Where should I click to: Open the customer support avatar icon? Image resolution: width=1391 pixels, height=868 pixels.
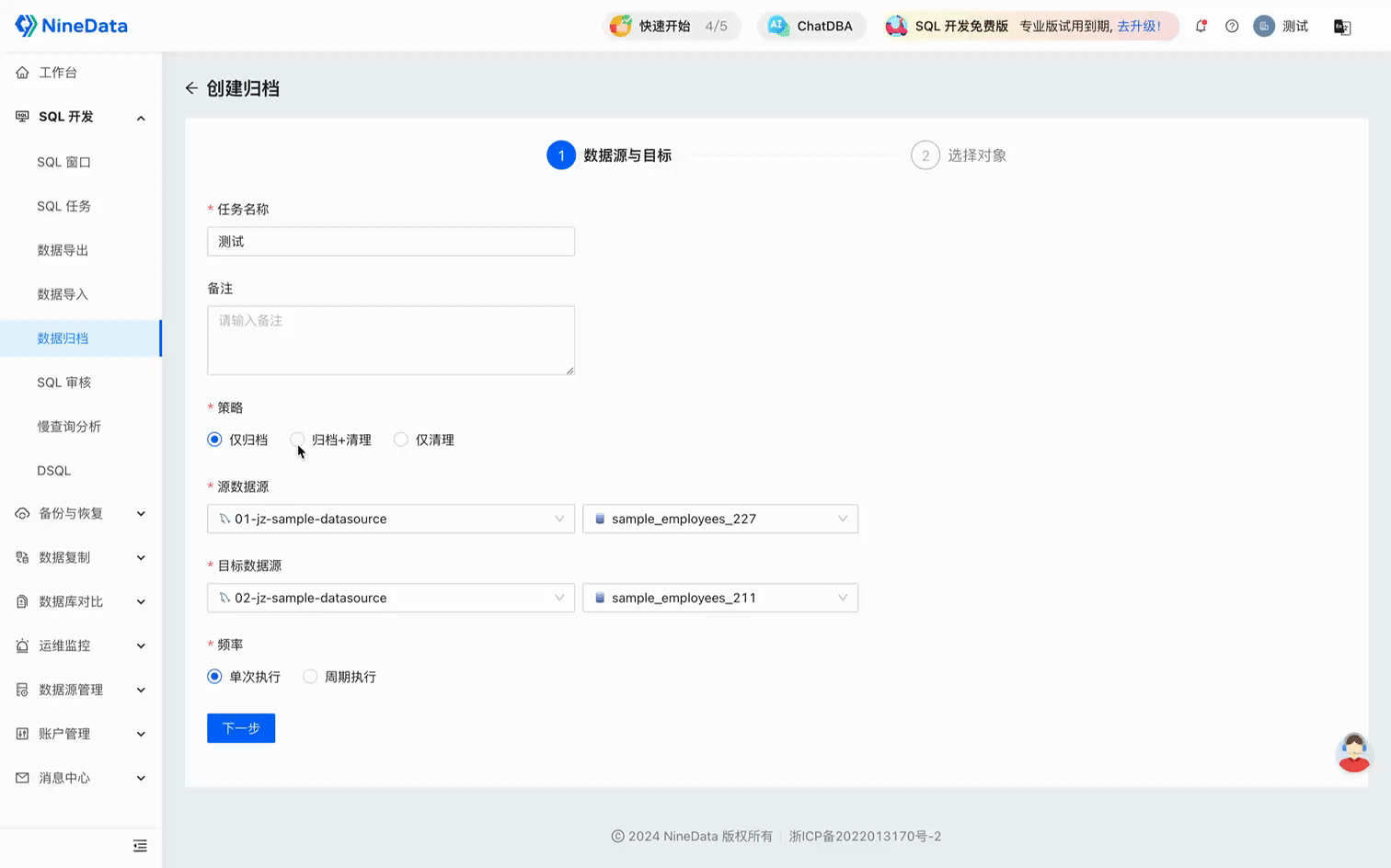1353,752
